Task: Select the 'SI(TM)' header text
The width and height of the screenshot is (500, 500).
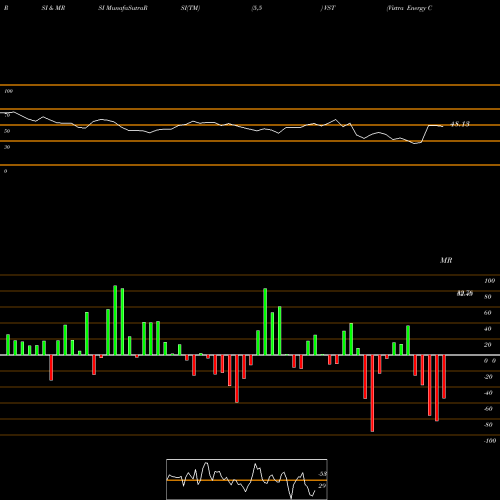Action: (190, 8)
